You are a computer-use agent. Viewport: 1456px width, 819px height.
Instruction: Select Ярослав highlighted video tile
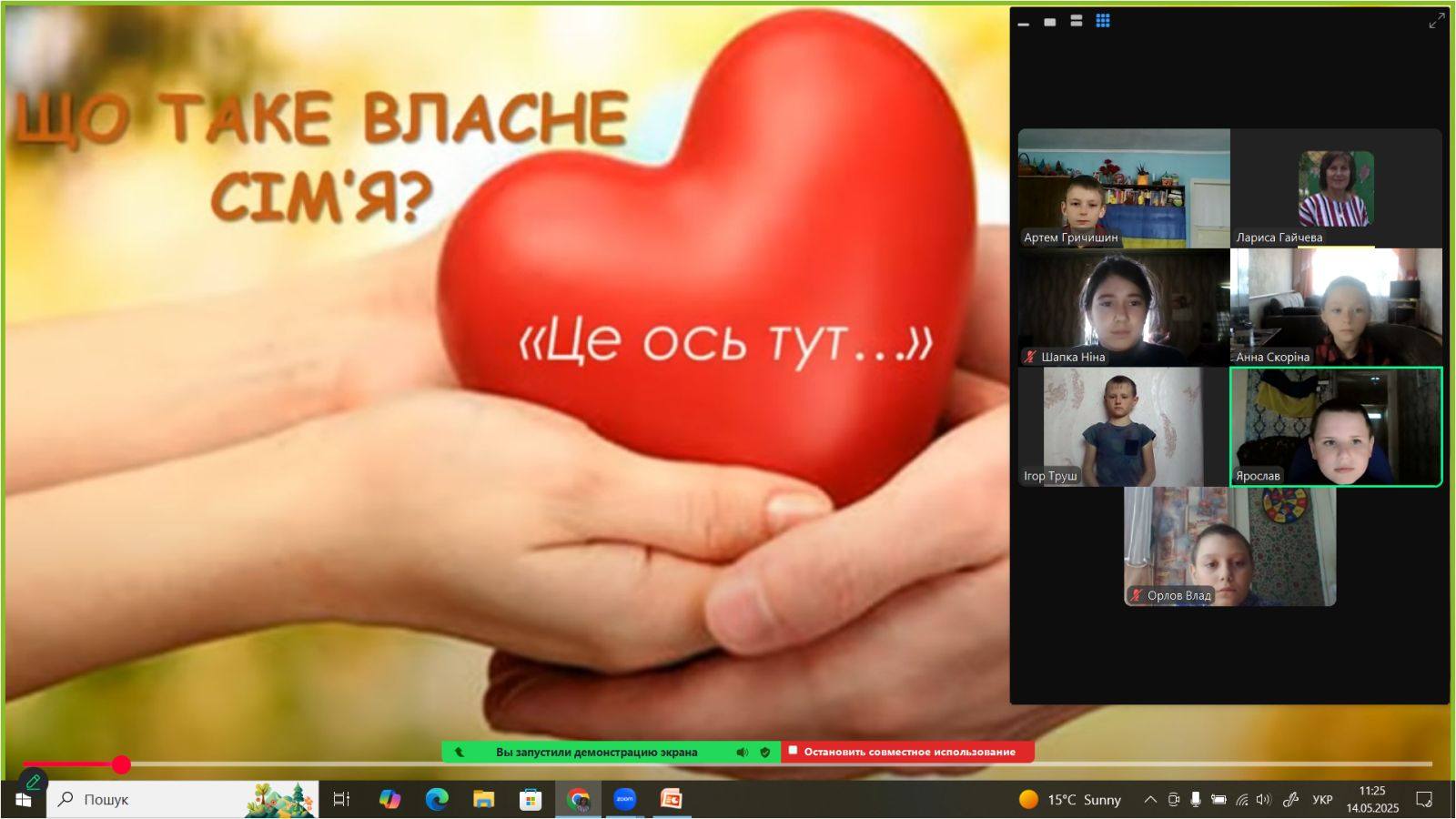(x=1336, y=427)
